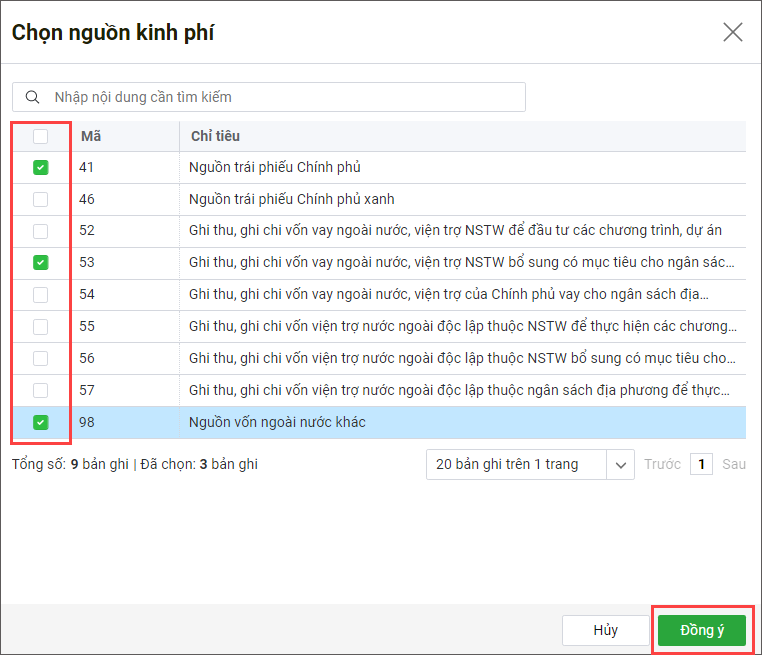762x655 pixels.
Task: Click the search input field
Action: [x=280, y=97]
